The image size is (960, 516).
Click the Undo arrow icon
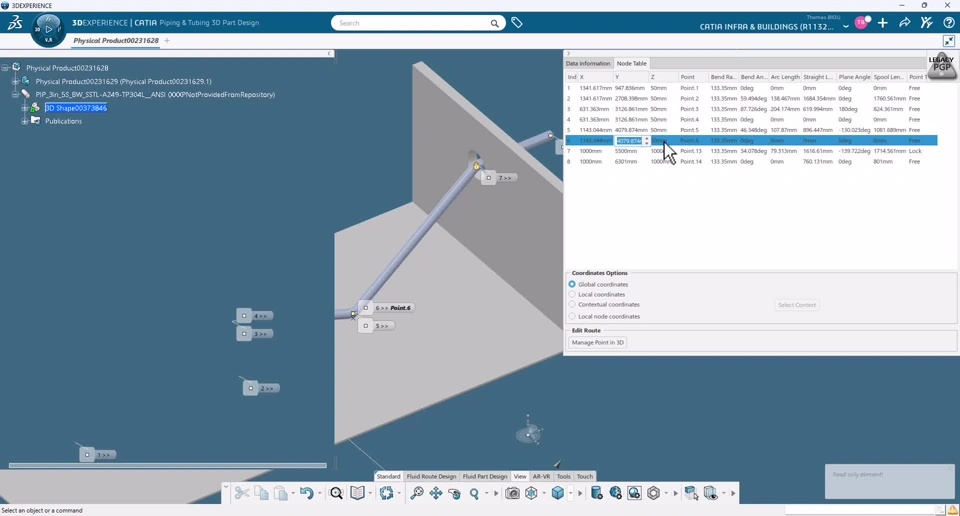[306, 493]
